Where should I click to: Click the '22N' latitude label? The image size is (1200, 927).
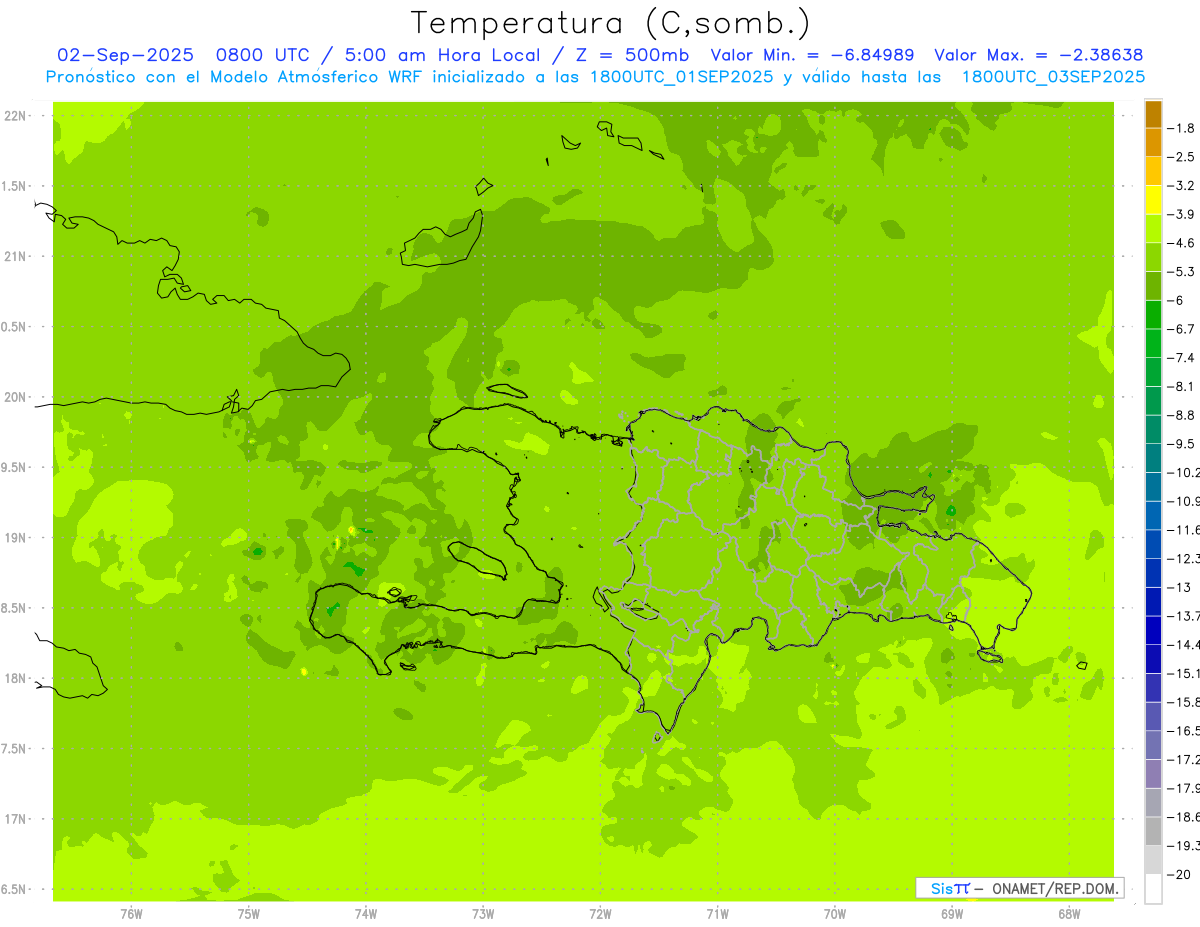17,116
